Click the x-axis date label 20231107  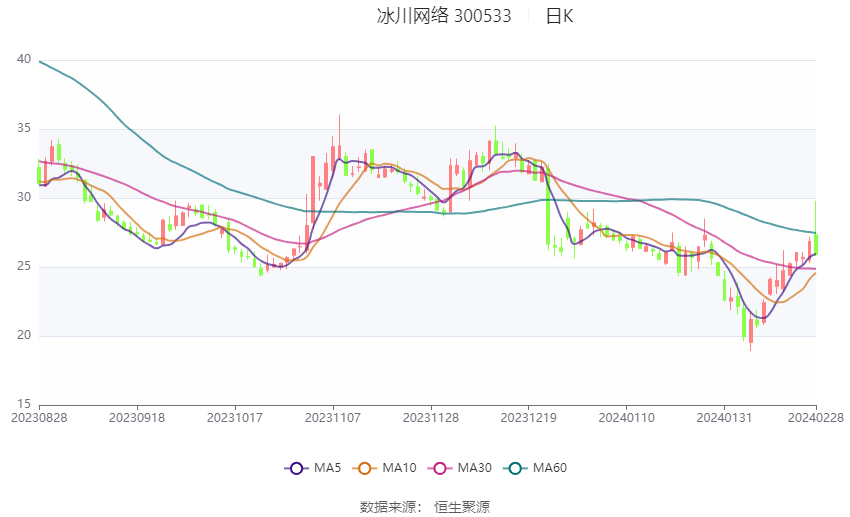coord(333,418)
